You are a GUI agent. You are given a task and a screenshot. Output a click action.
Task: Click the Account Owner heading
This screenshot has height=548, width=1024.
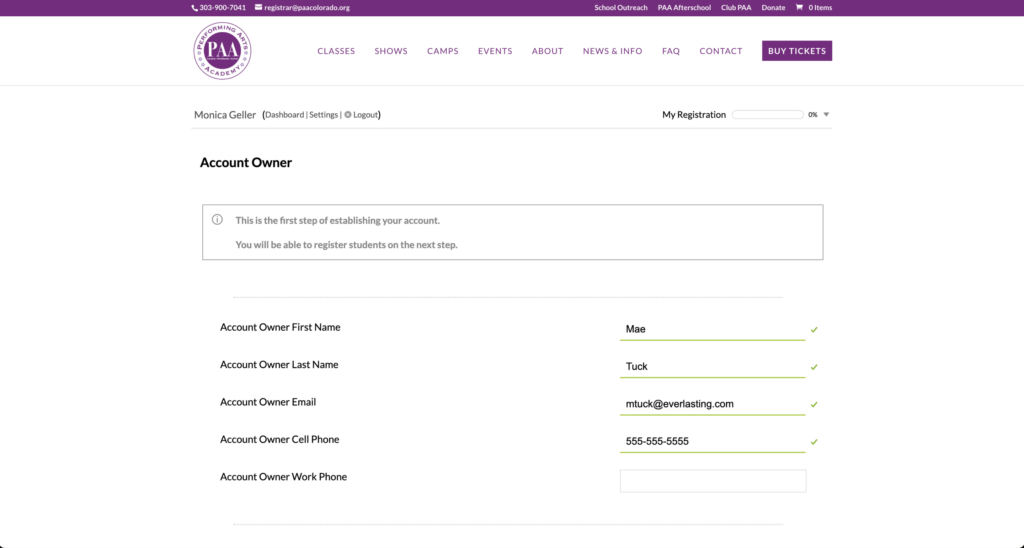pos(246,163)
